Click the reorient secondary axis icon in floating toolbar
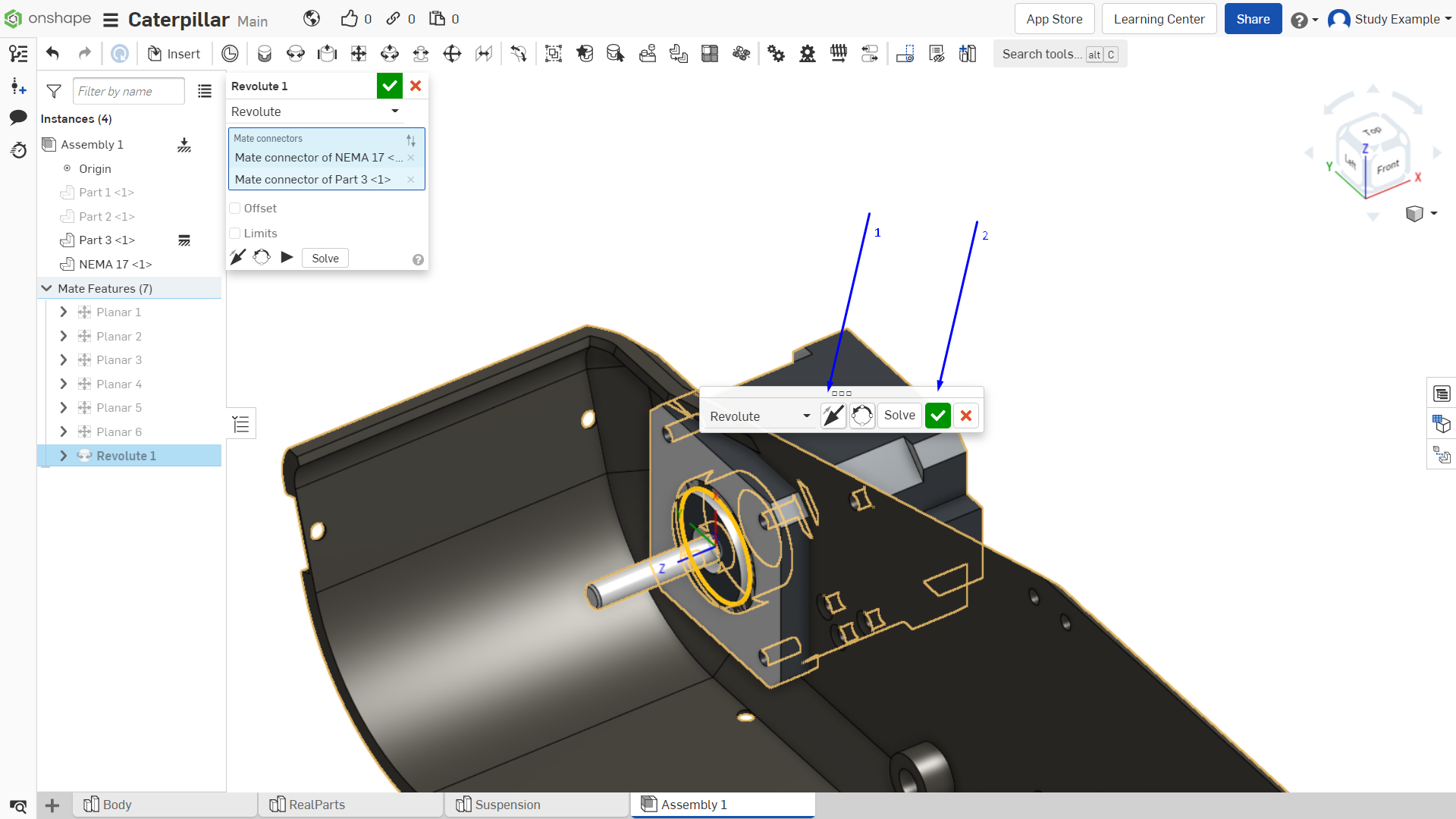Viewport: 1456px width, 819px height. click(862, 416)
